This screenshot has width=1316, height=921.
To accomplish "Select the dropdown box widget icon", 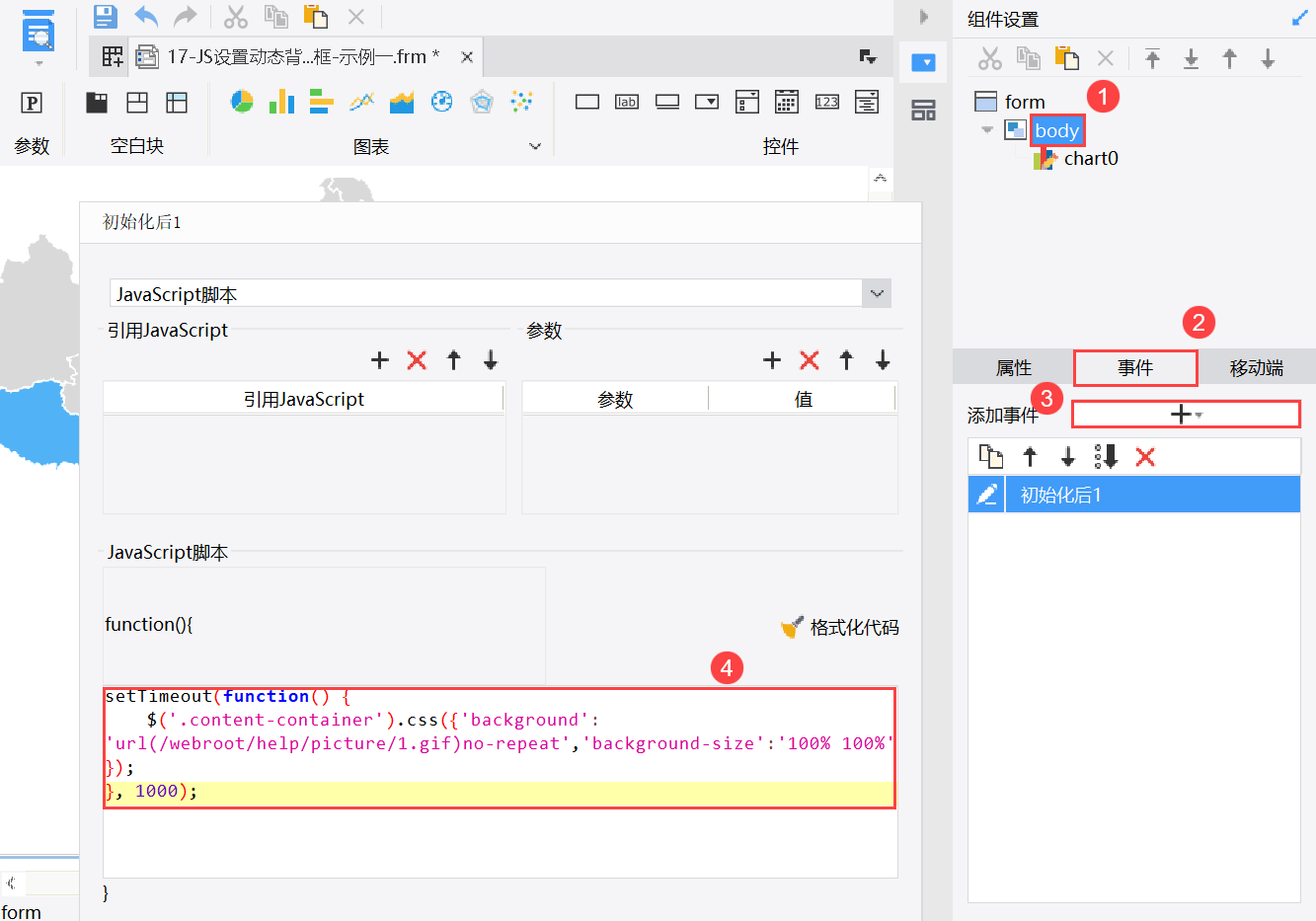I will point(707,102).
